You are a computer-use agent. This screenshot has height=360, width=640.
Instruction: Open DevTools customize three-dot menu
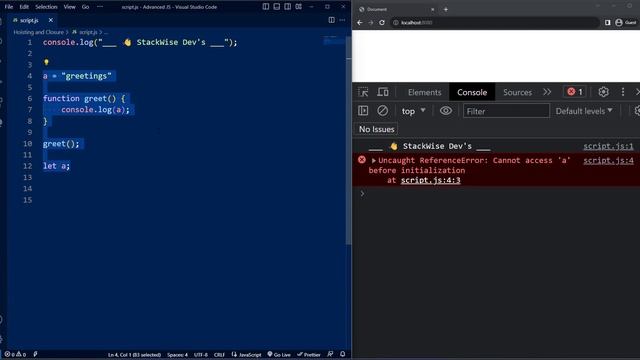click(623, 92)
